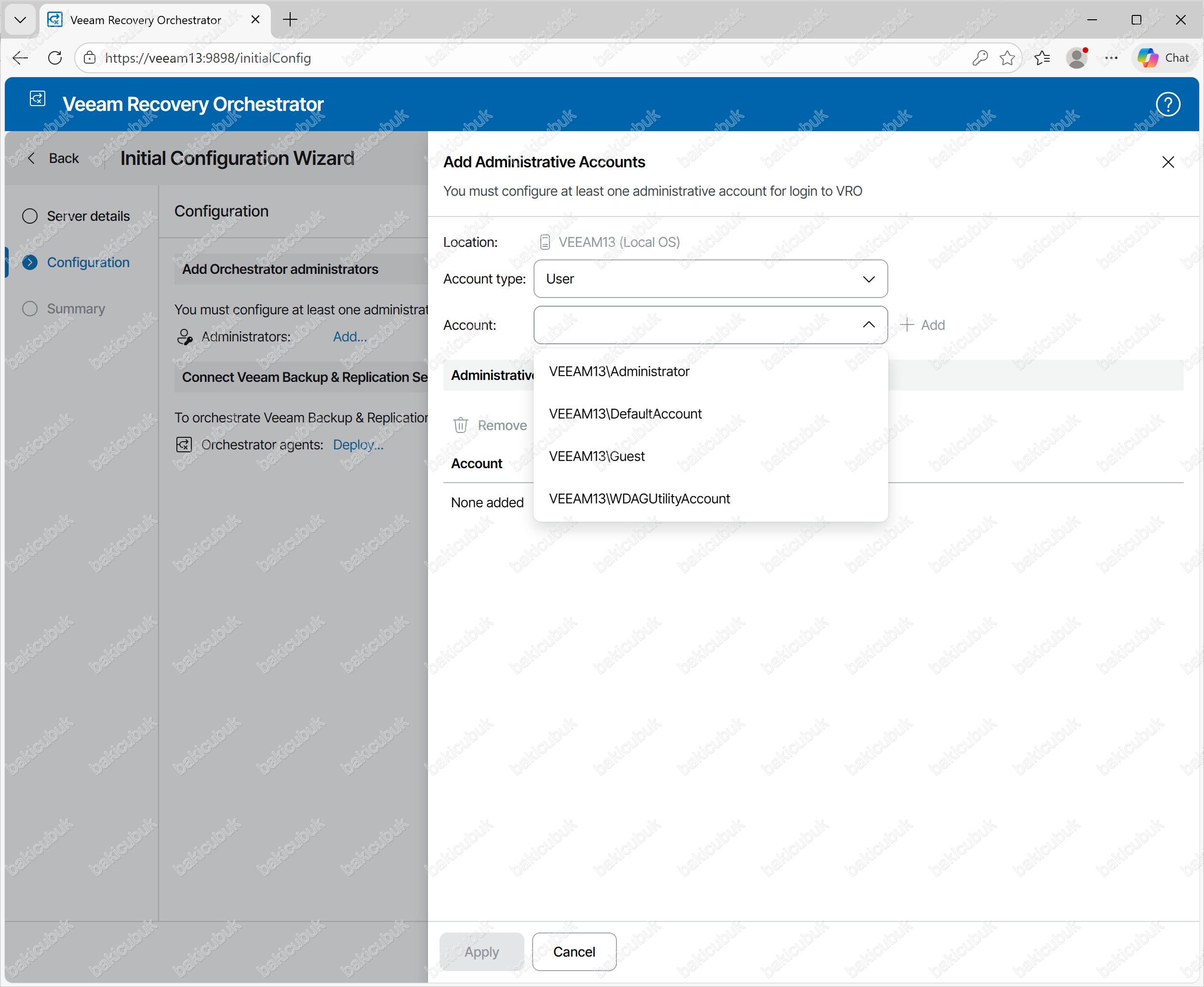1204x987 pixels.
Task: Click the help question mark icon
Action: coord(1168,105)
